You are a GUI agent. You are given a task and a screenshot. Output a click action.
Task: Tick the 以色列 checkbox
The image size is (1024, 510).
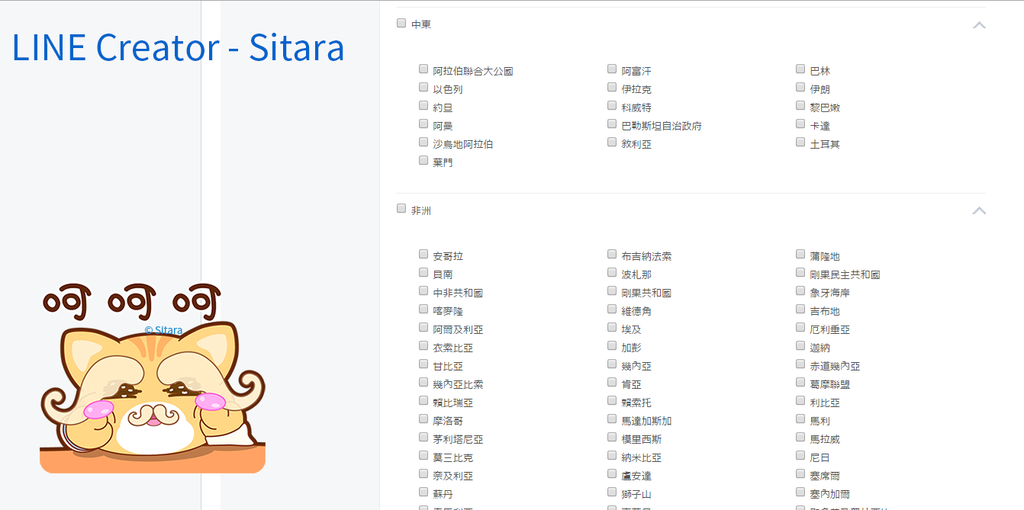(x=424, y=88)
